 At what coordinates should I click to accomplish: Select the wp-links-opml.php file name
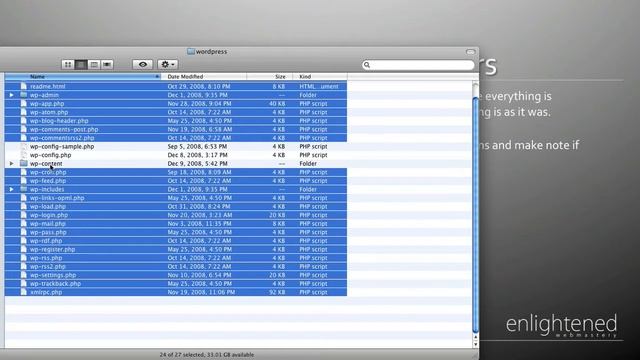coord(57,198)
